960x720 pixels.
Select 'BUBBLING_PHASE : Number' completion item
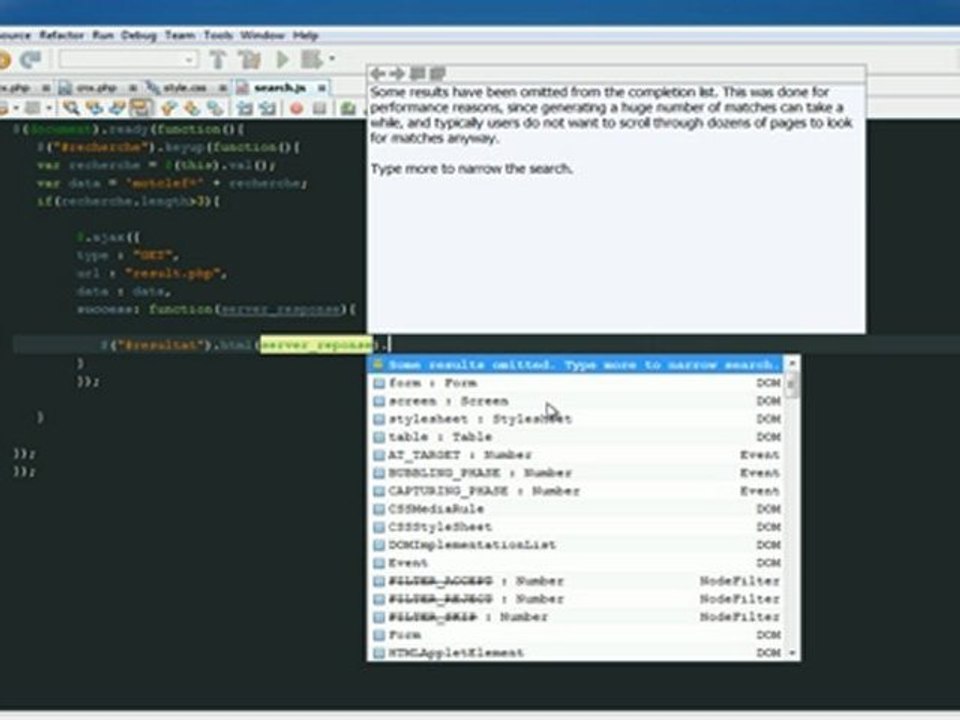point(576,473)
